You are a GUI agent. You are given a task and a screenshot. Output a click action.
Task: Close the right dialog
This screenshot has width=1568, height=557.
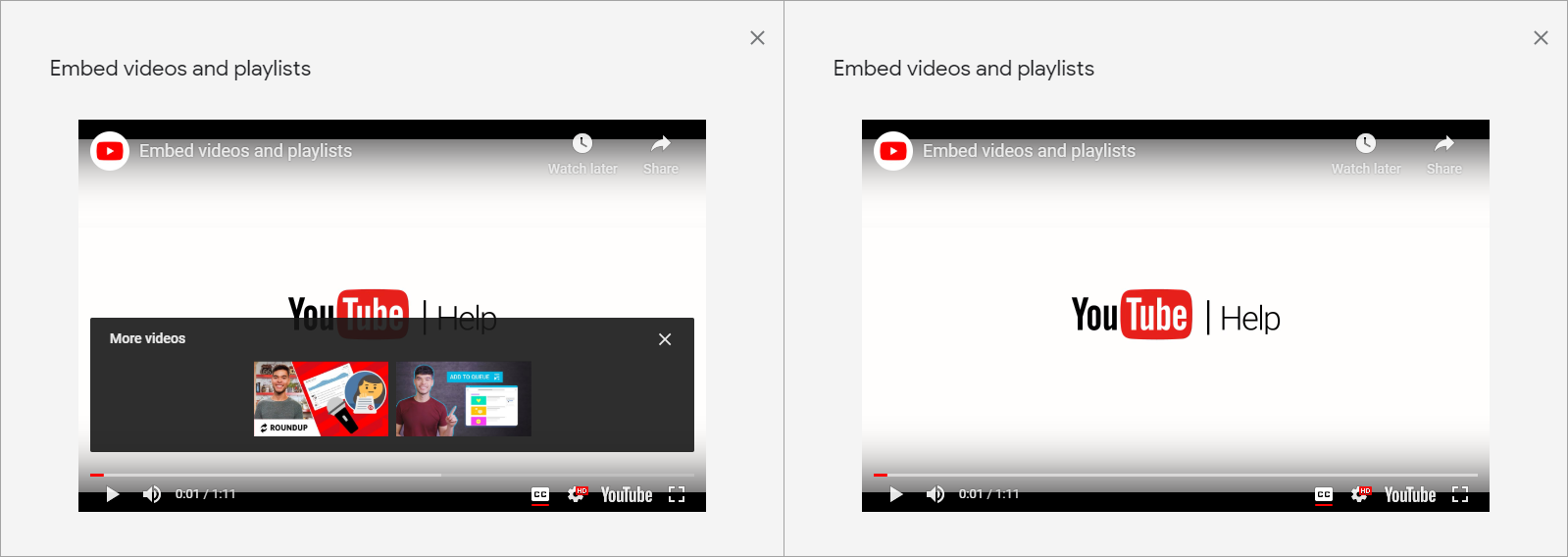point(1541,38)
